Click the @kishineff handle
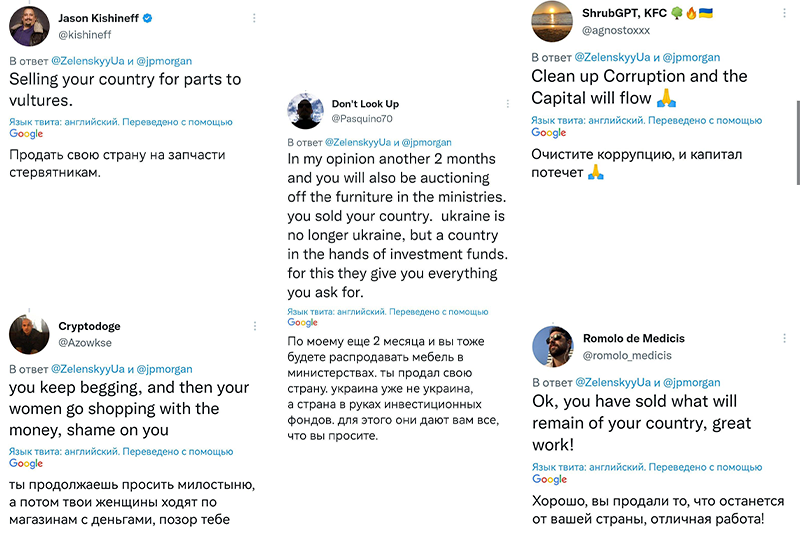 85,35
